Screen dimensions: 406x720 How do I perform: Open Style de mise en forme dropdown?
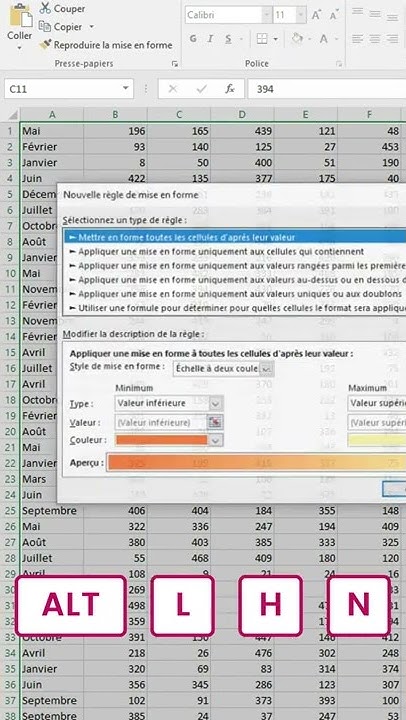pyautogui.click(x=267, y=369)
